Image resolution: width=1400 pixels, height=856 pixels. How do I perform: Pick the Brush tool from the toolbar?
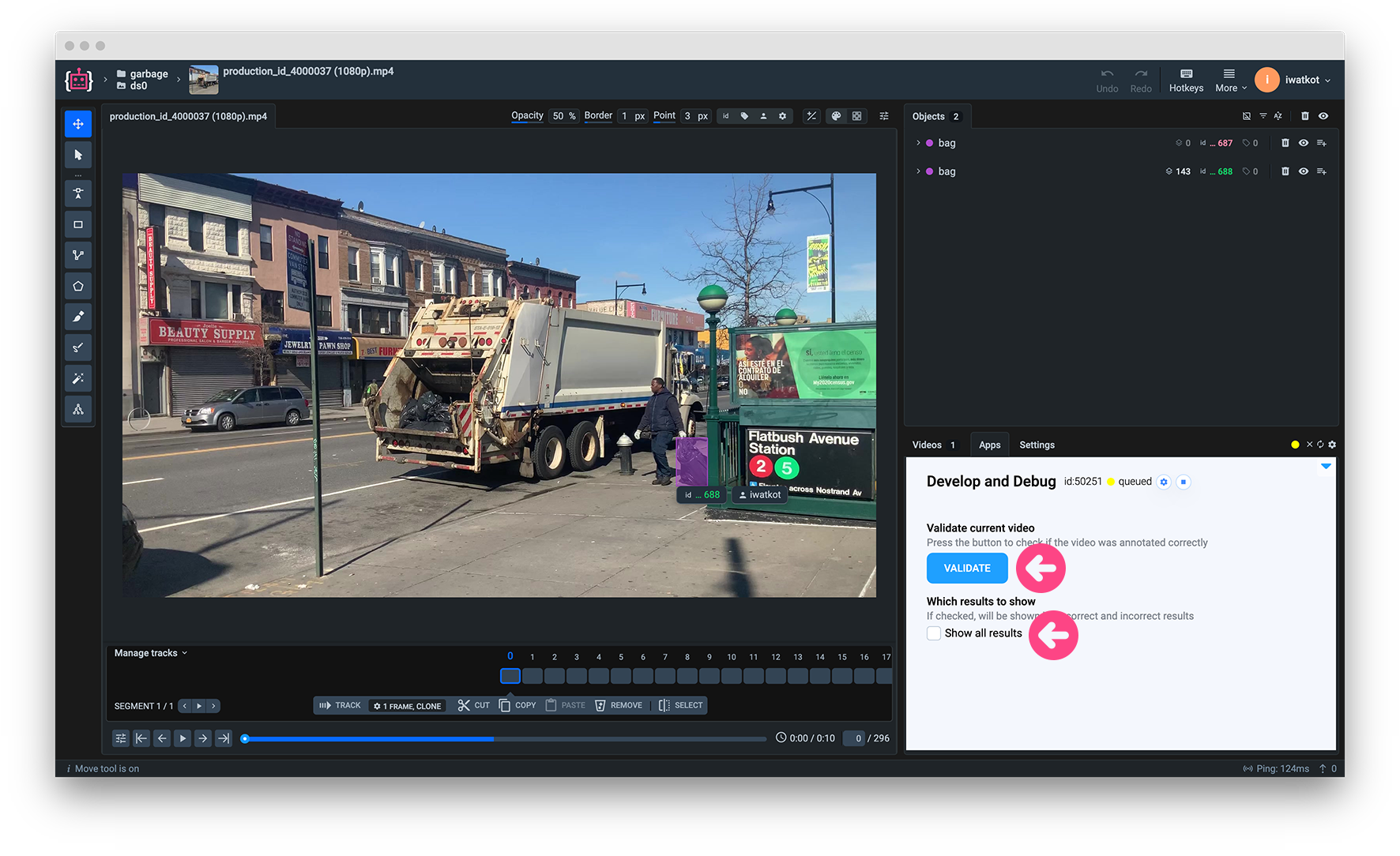point(78,317)
